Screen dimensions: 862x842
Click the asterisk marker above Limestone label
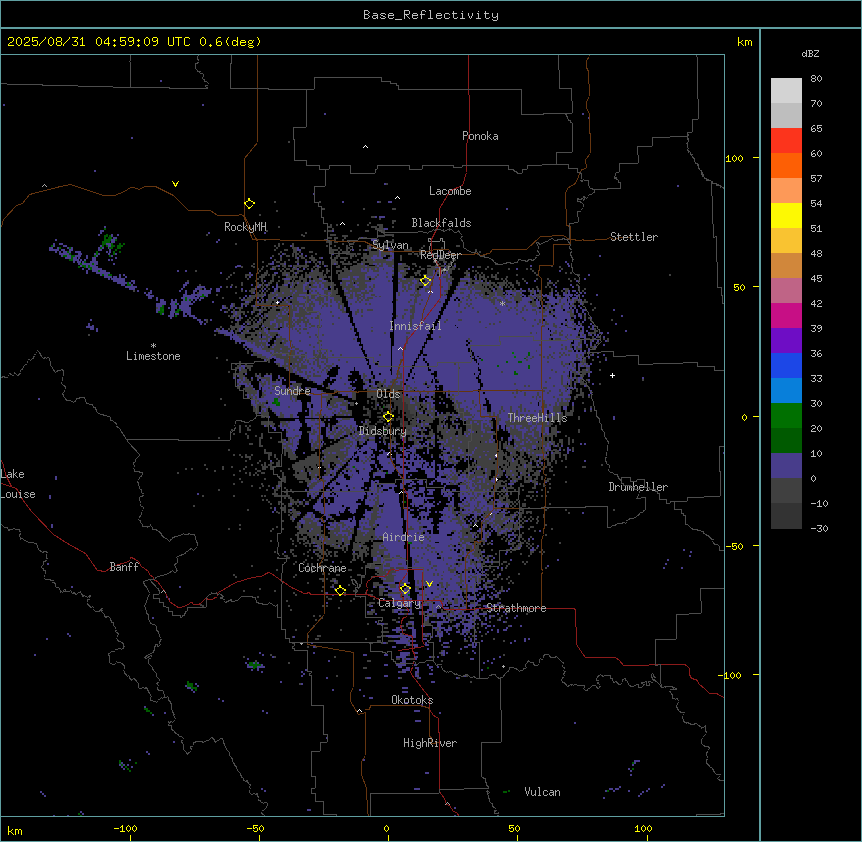click(x=153, y=346)
